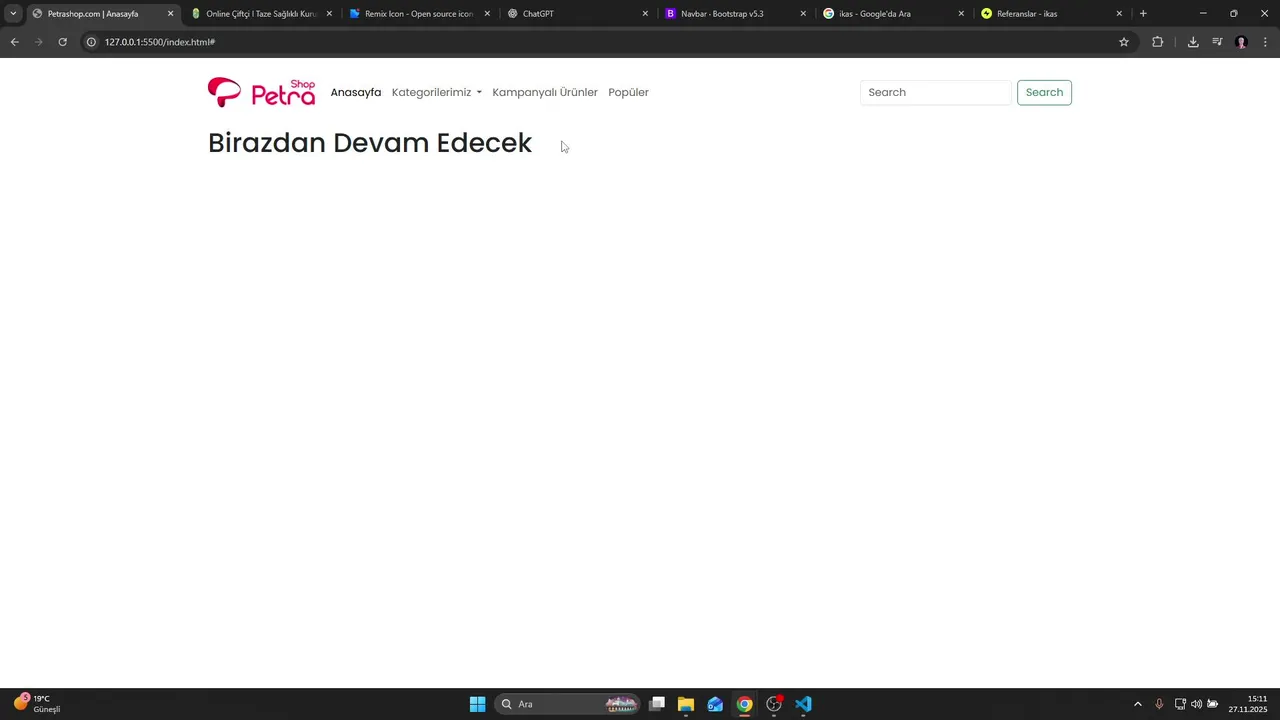The height and width of the screenshot is (720, 1280).
Task: Click the microphone tray icon
Action: pyautogui.click(x=1159, y=704)
